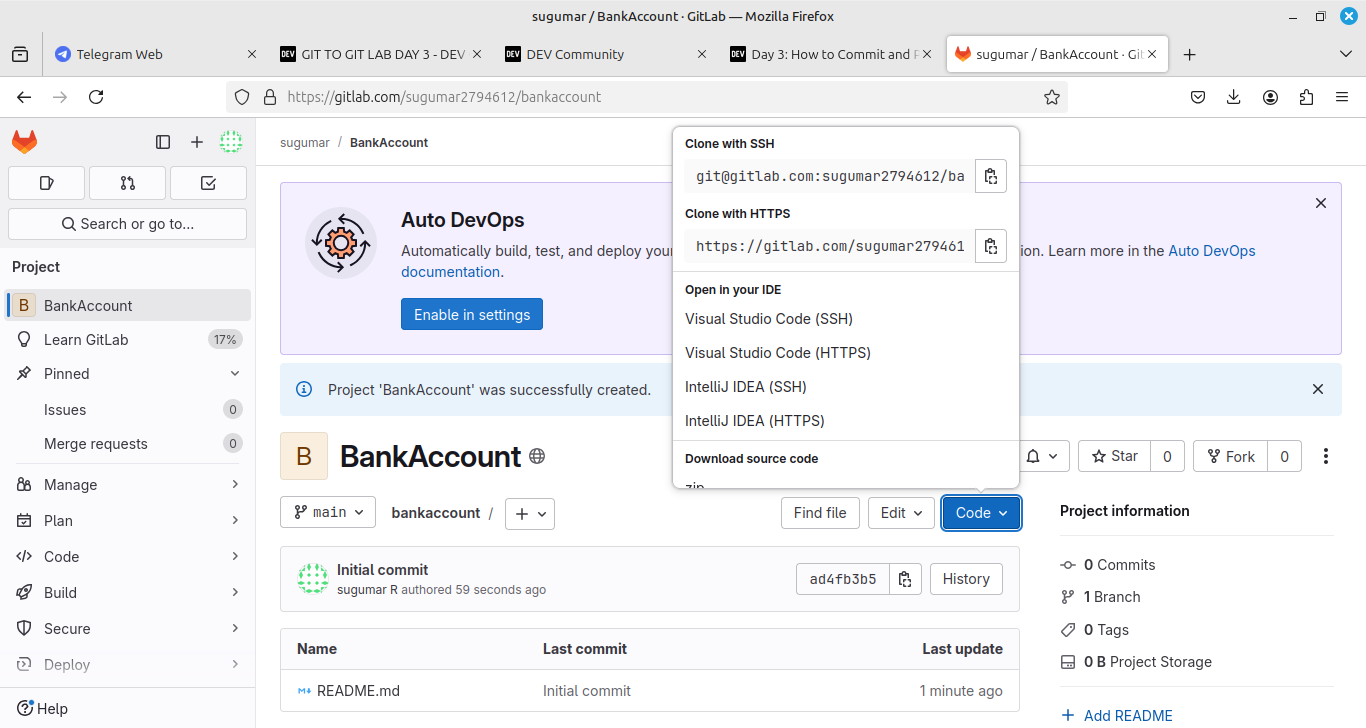
Task: Click the SSH clone URL field
Action: click(x=830, y=176)
